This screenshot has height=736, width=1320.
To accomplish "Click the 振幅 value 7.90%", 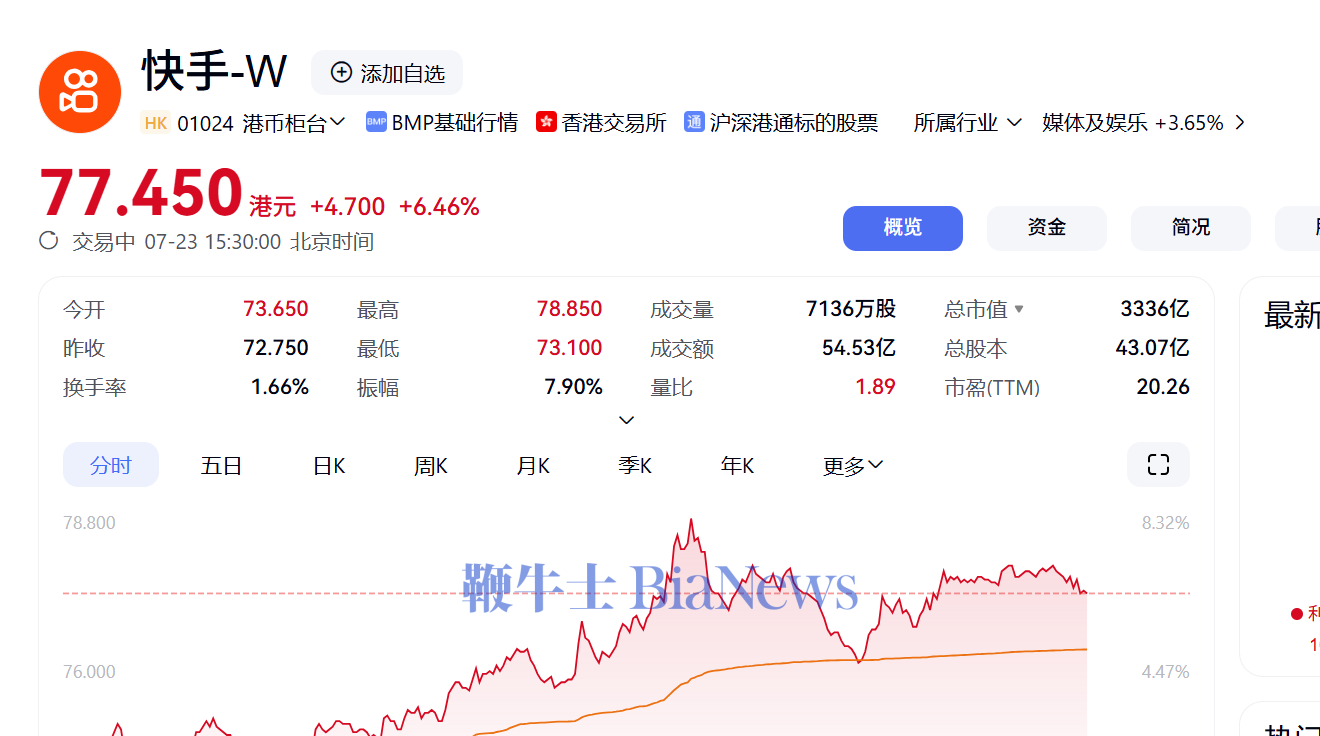I will (574, 387).
